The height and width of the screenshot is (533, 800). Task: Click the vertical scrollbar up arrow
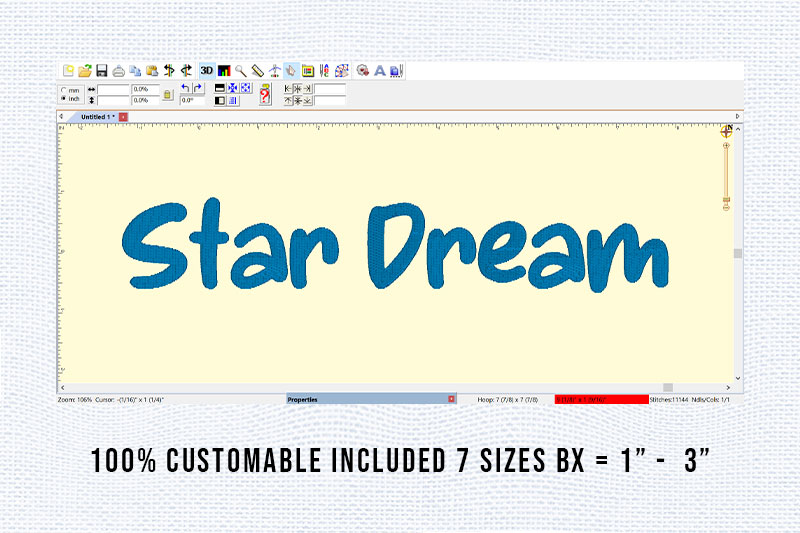[738, 130]
